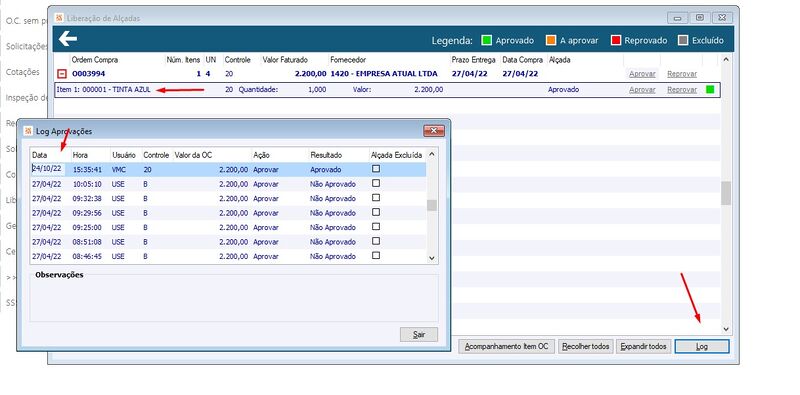This screenshot has width=800, height=395.
Task: Click the Log Aprovações window icon
Action: (29, 131)
